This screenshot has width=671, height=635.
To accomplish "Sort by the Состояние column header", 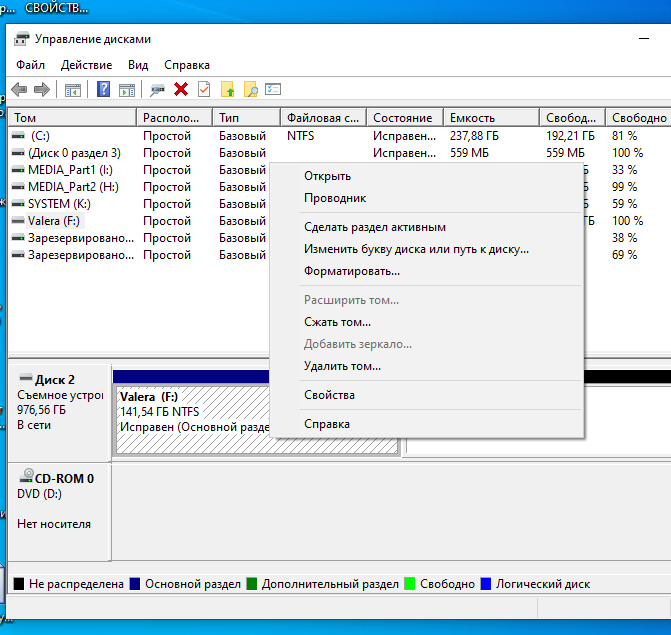I will 405,118.
